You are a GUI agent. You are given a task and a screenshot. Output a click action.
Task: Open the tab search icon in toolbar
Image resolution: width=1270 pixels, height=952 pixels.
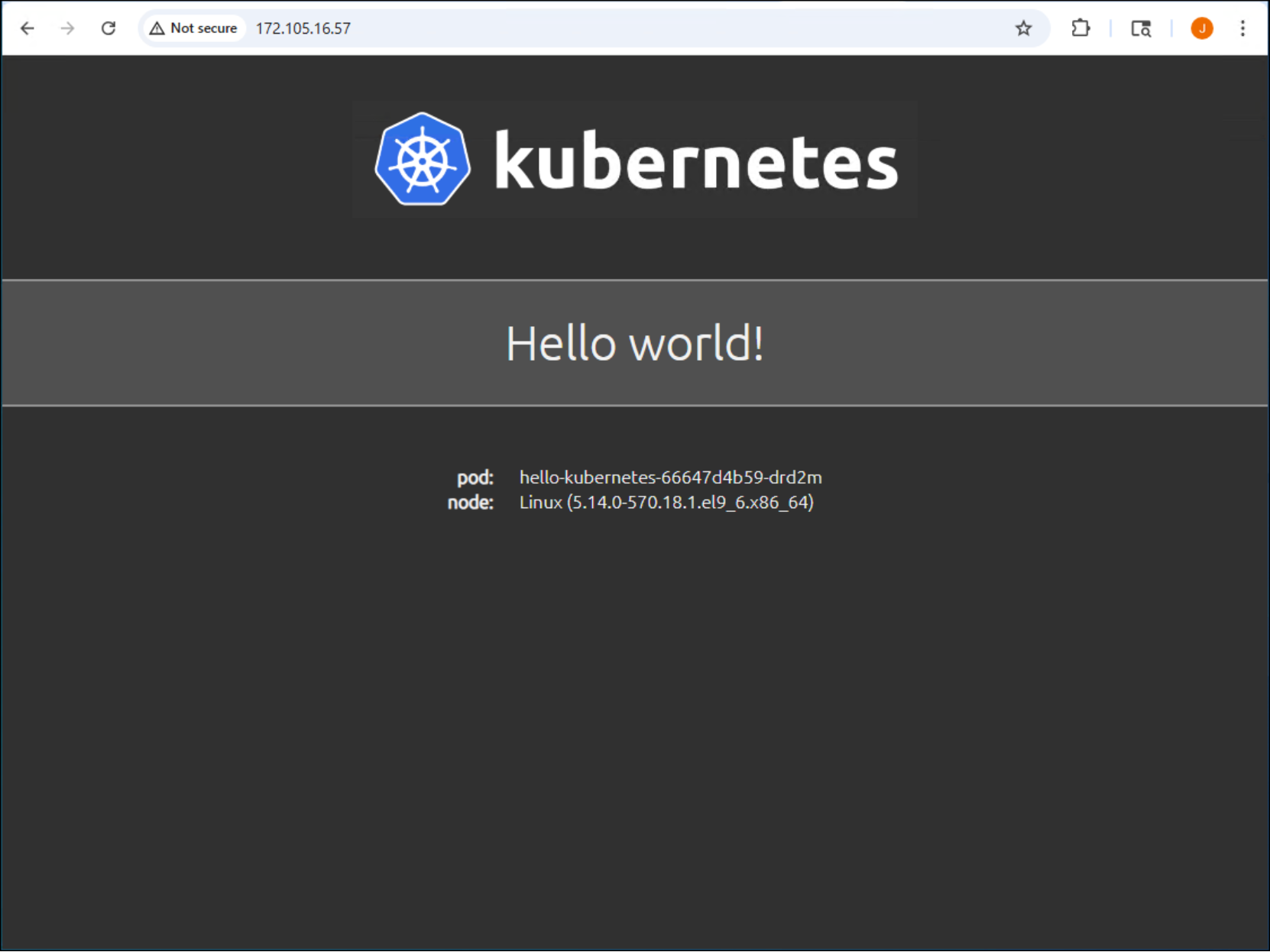pos(1141,28)
